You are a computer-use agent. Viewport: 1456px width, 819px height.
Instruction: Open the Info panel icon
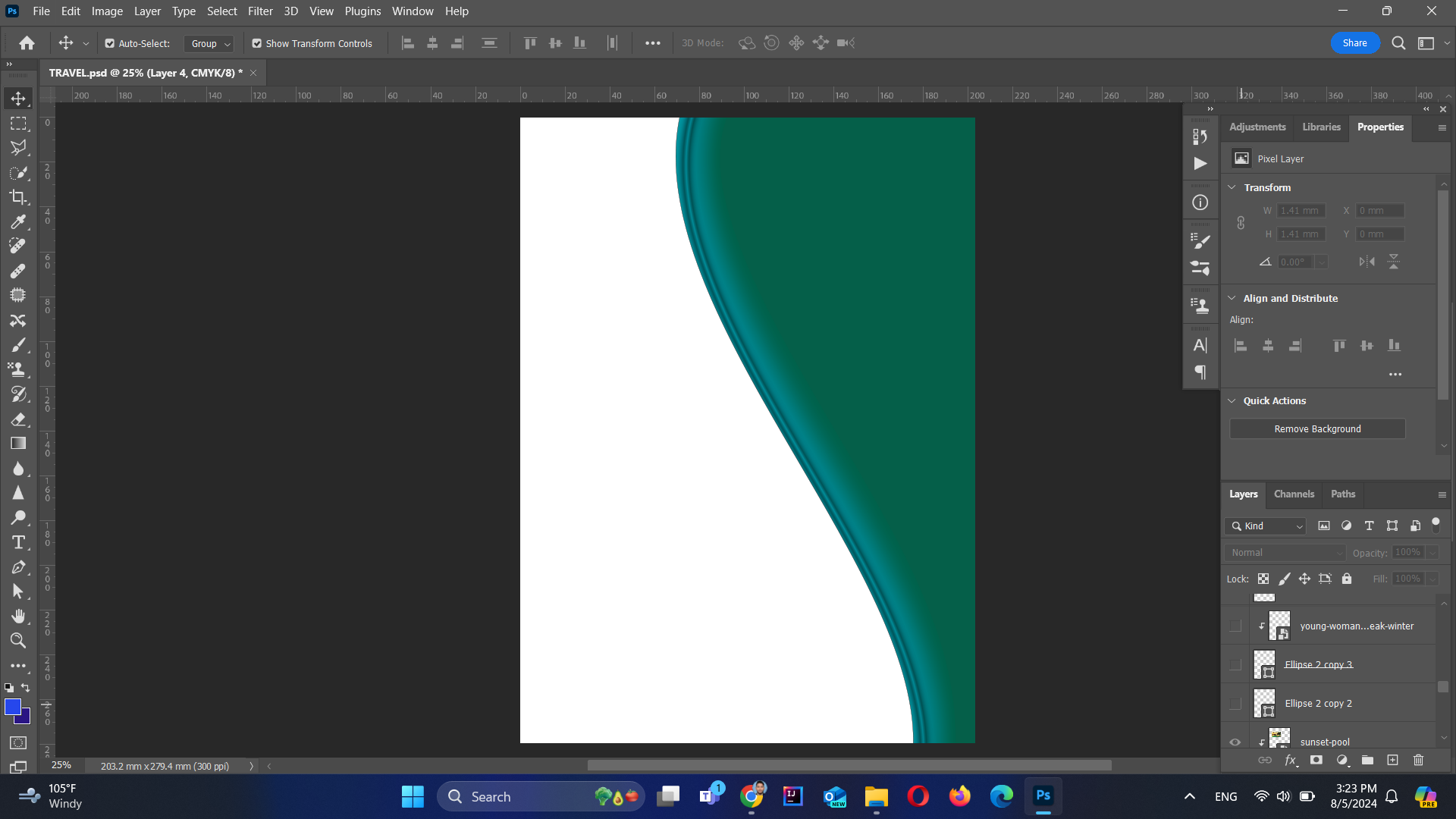(x=1200, y=202)
